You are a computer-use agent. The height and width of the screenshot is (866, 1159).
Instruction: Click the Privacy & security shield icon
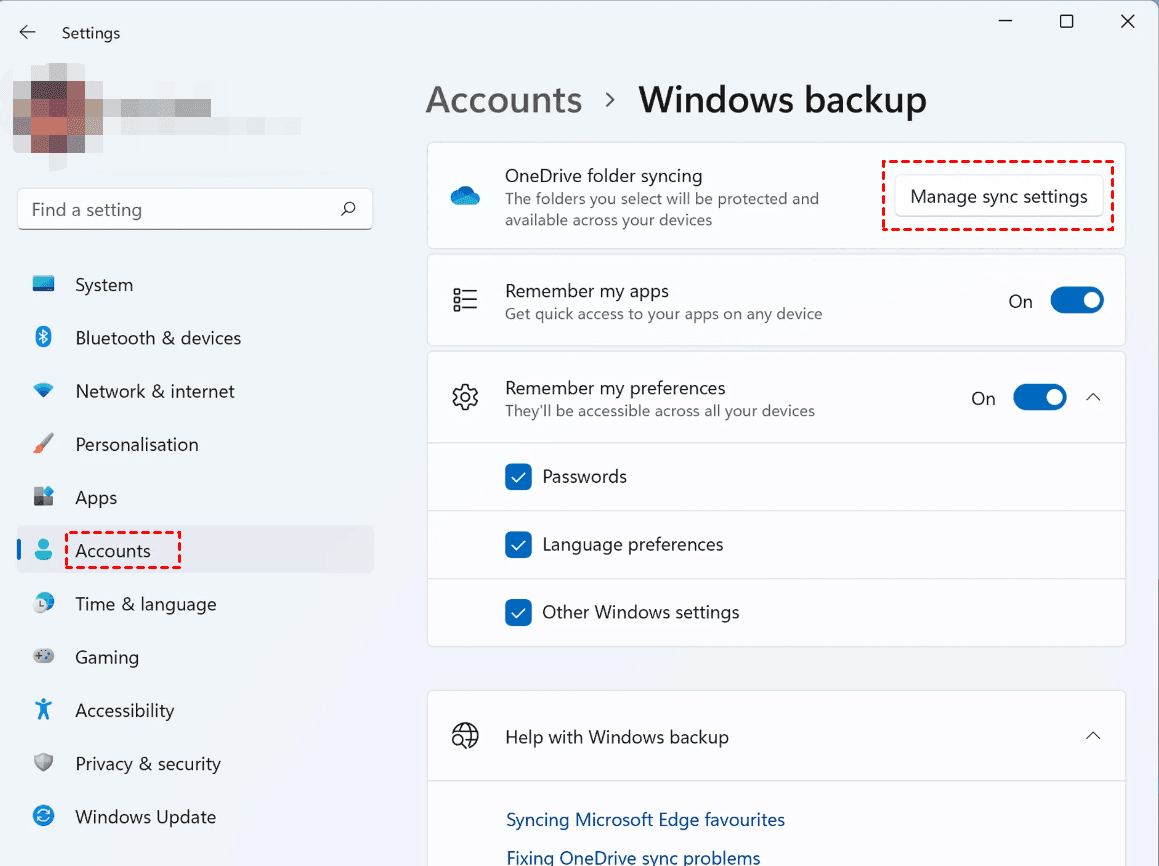coord(43,763)
